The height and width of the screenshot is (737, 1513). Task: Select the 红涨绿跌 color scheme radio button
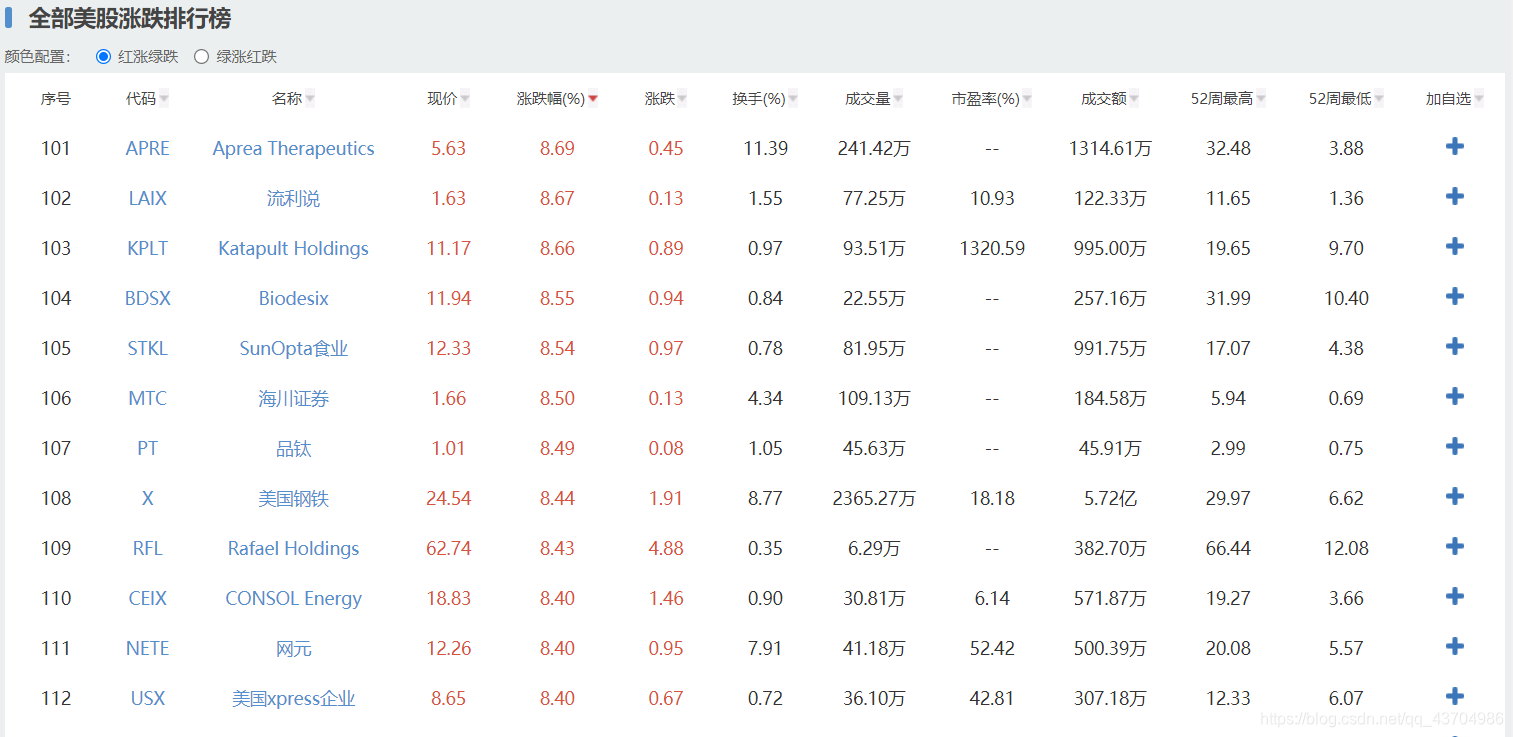[103, 57]
